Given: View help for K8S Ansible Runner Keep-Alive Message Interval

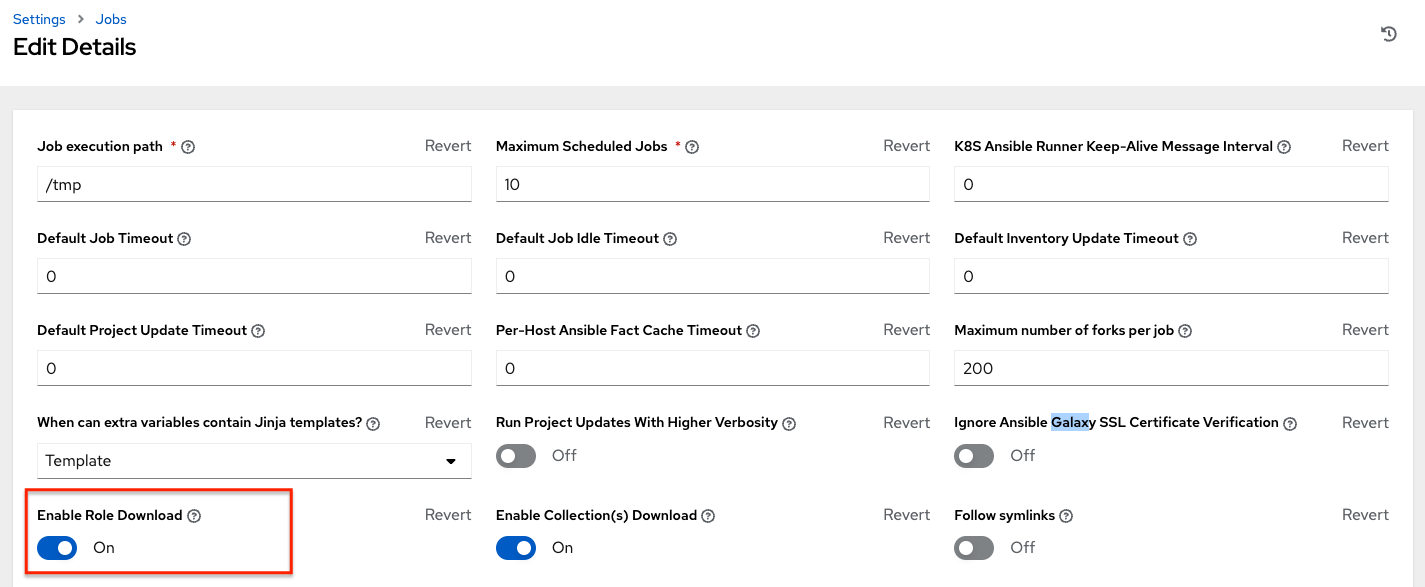Looking at the screenshot, I should pyautogui.click(x=1283, y=146).
